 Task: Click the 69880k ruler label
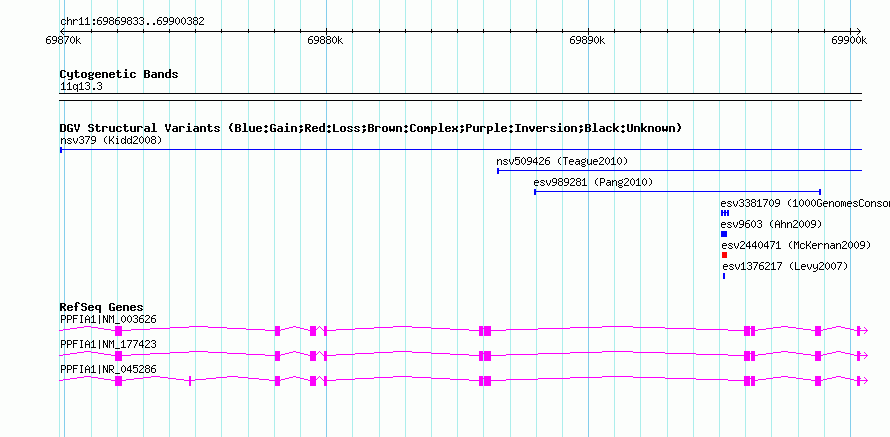click(x=325, y=40)
